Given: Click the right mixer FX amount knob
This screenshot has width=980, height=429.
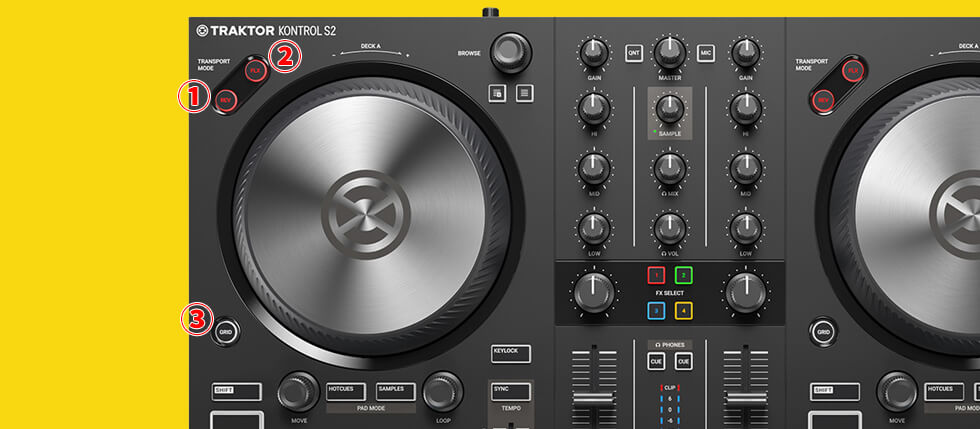Looking at the screenshot, I should click(x=746, y=293).
